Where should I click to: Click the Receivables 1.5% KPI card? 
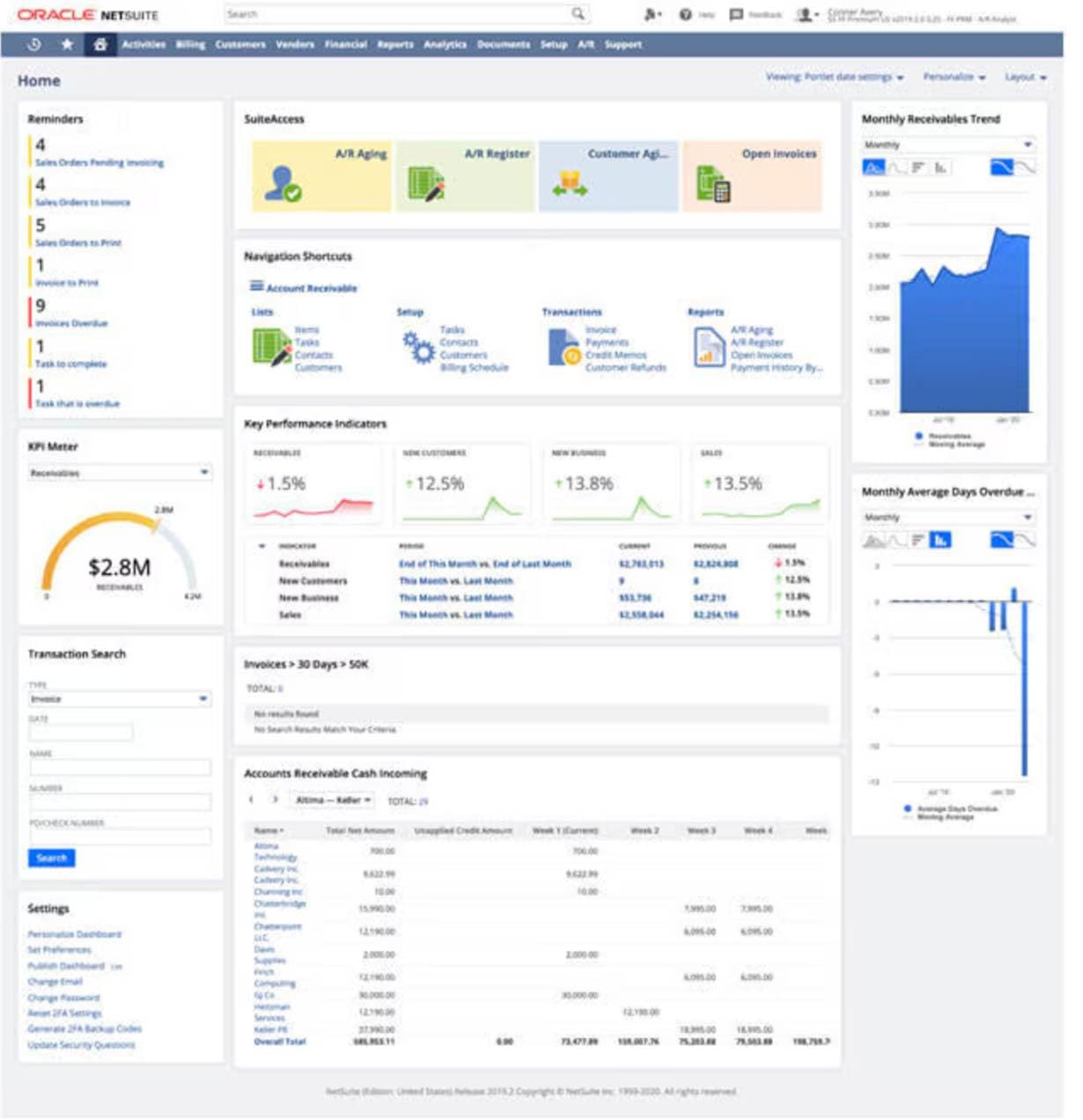point(313,484)
